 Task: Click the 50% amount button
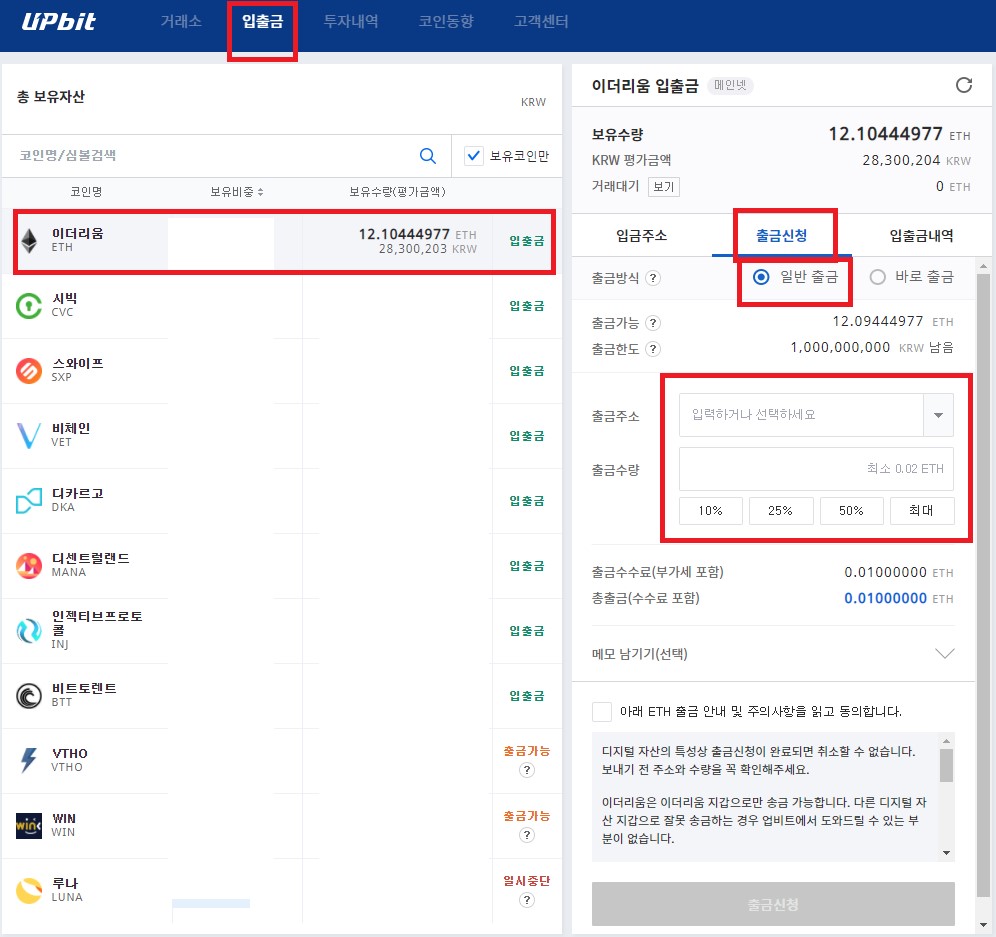coord(851,511)
